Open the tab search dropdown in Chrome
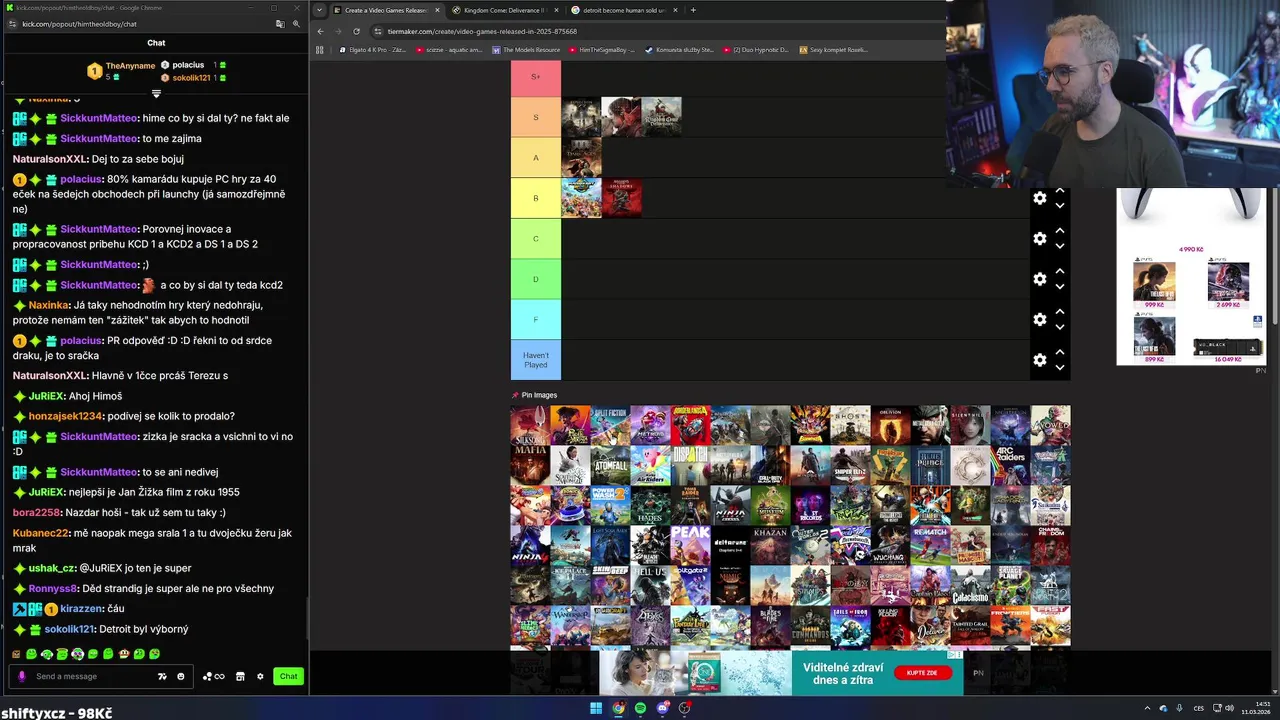This screenshot has width=1280, height=720. click(x=318, y=10)
